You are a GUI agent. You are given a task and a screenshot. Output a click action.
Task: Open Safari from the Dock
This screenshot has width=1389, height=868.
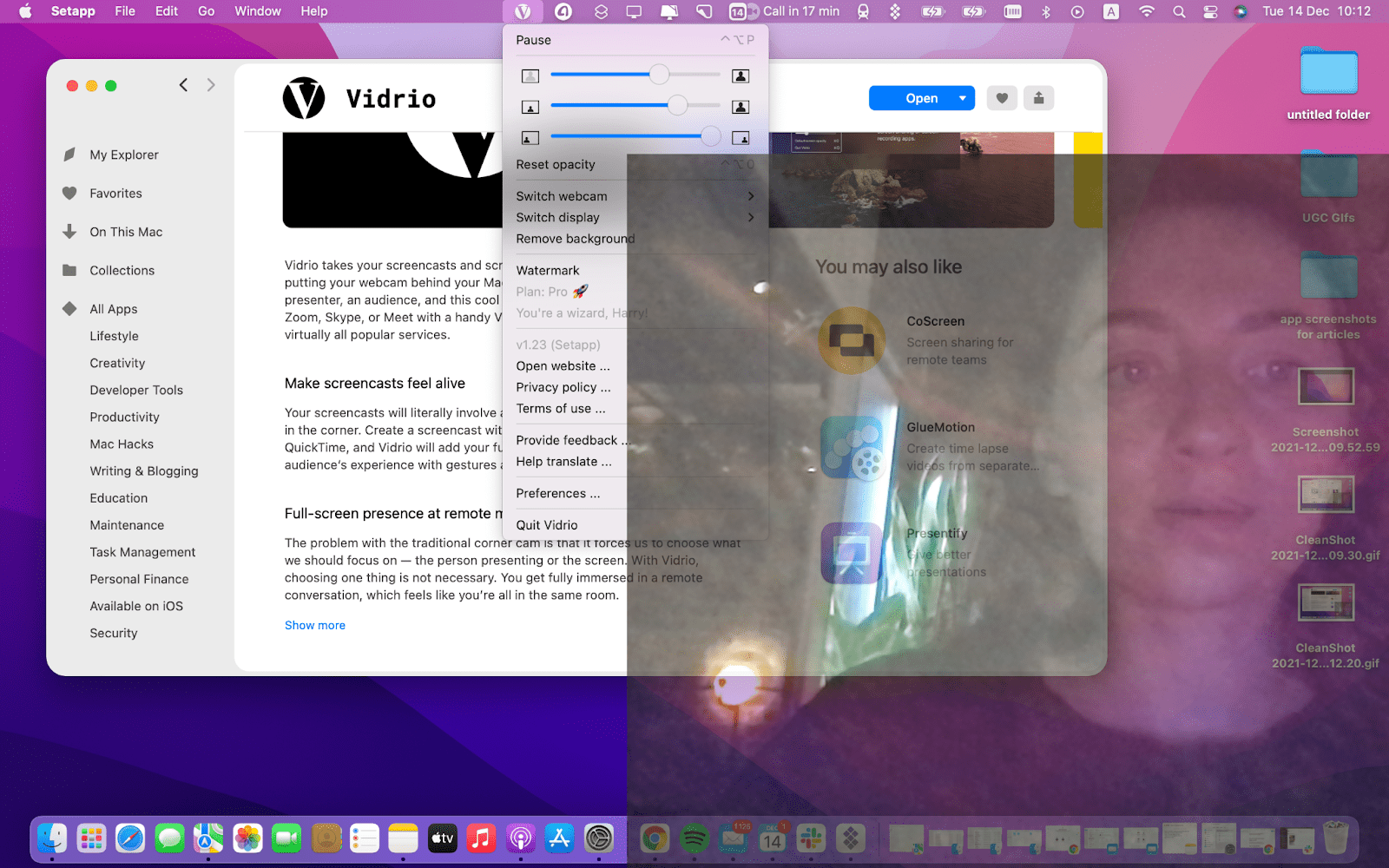point(130,838)
